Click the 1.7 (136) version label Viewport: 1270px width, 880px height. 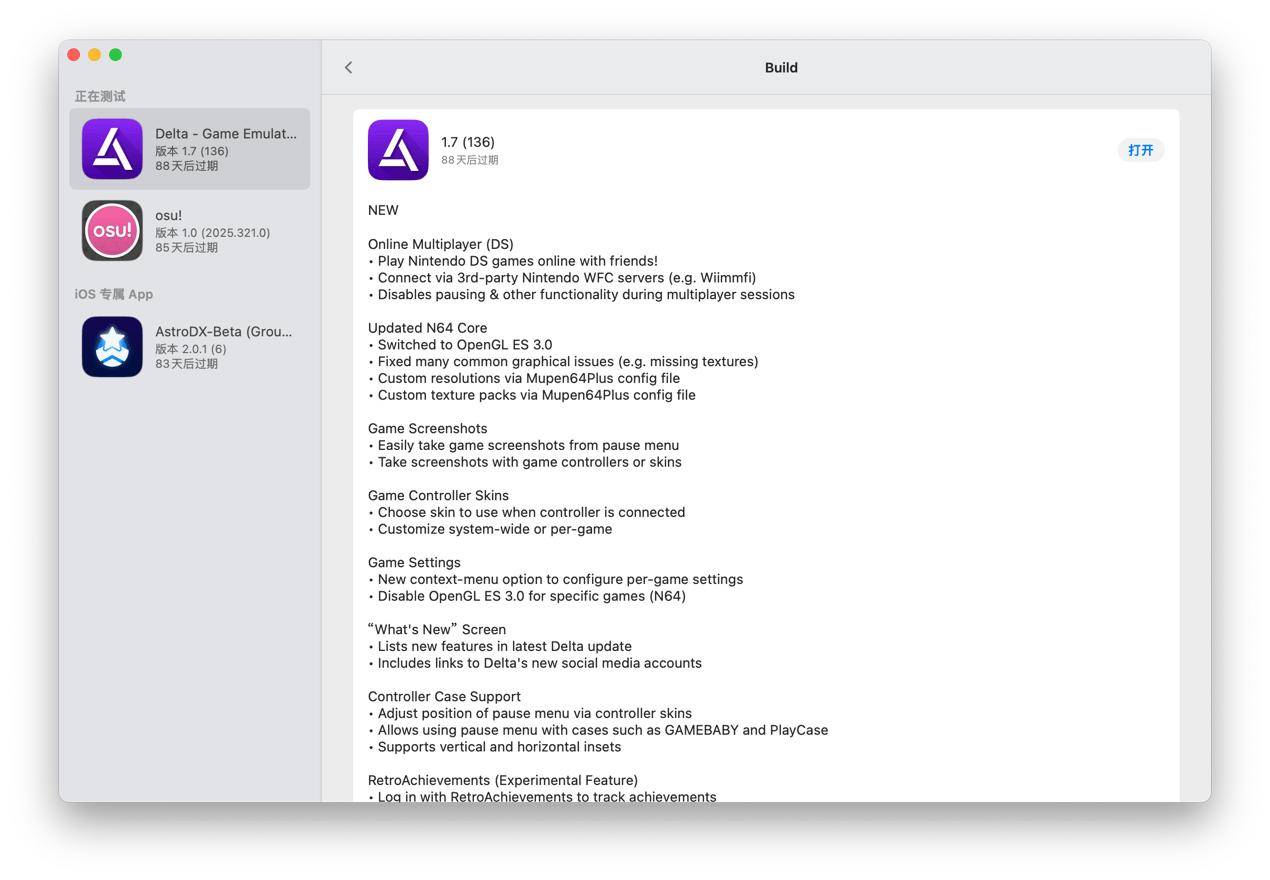point(468,142)
